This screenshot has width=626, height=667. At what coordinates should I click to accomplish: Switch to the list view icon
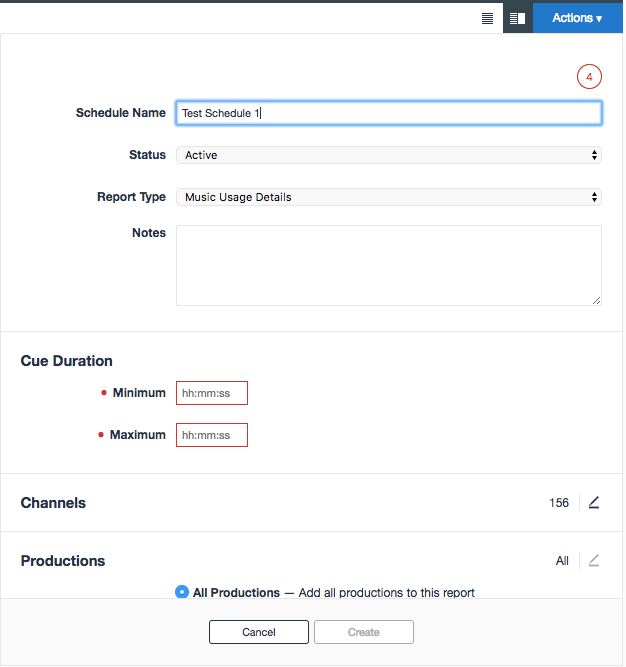pyautogui.click(x=487, y=18)
